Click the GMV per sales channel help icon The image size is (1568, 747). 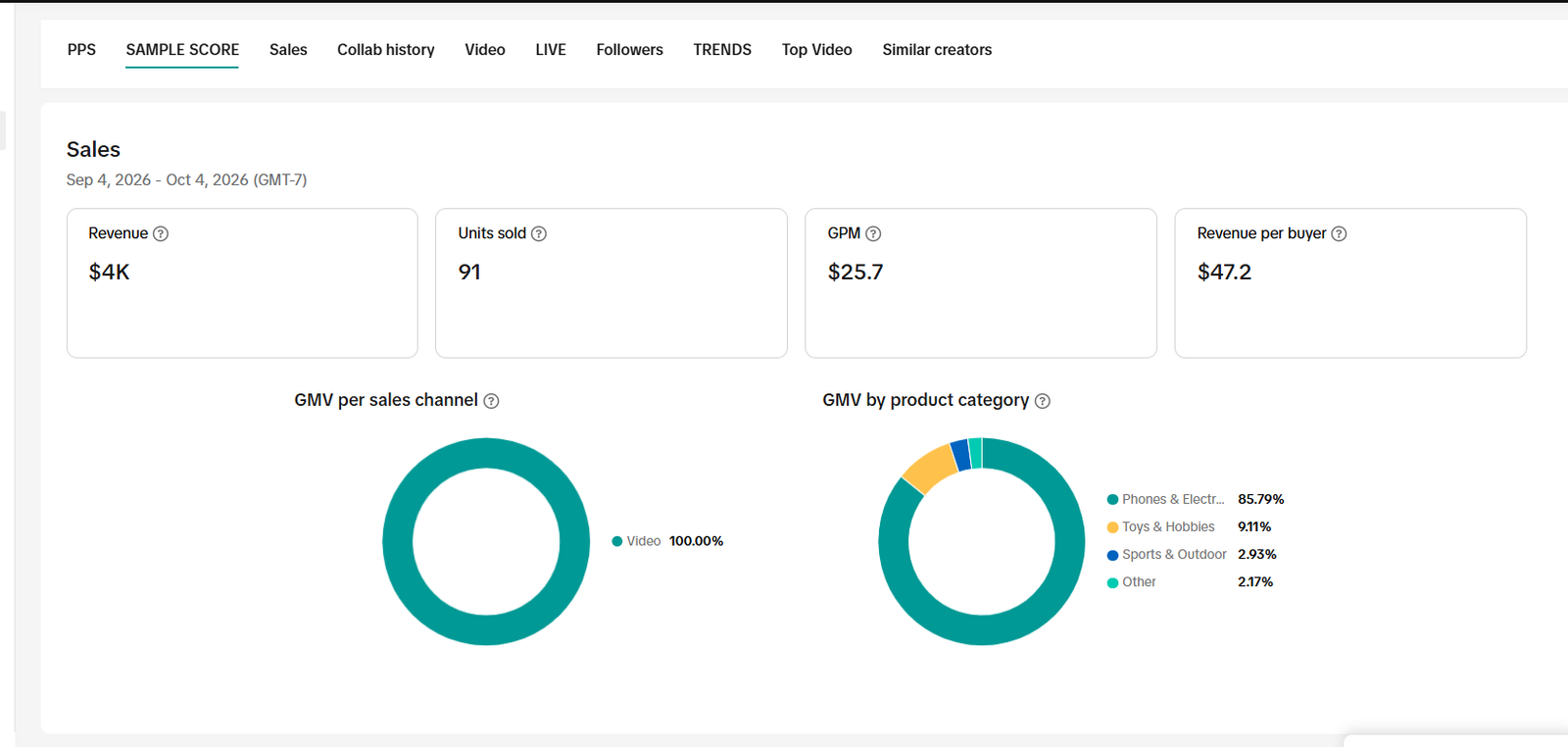(492, 401)
